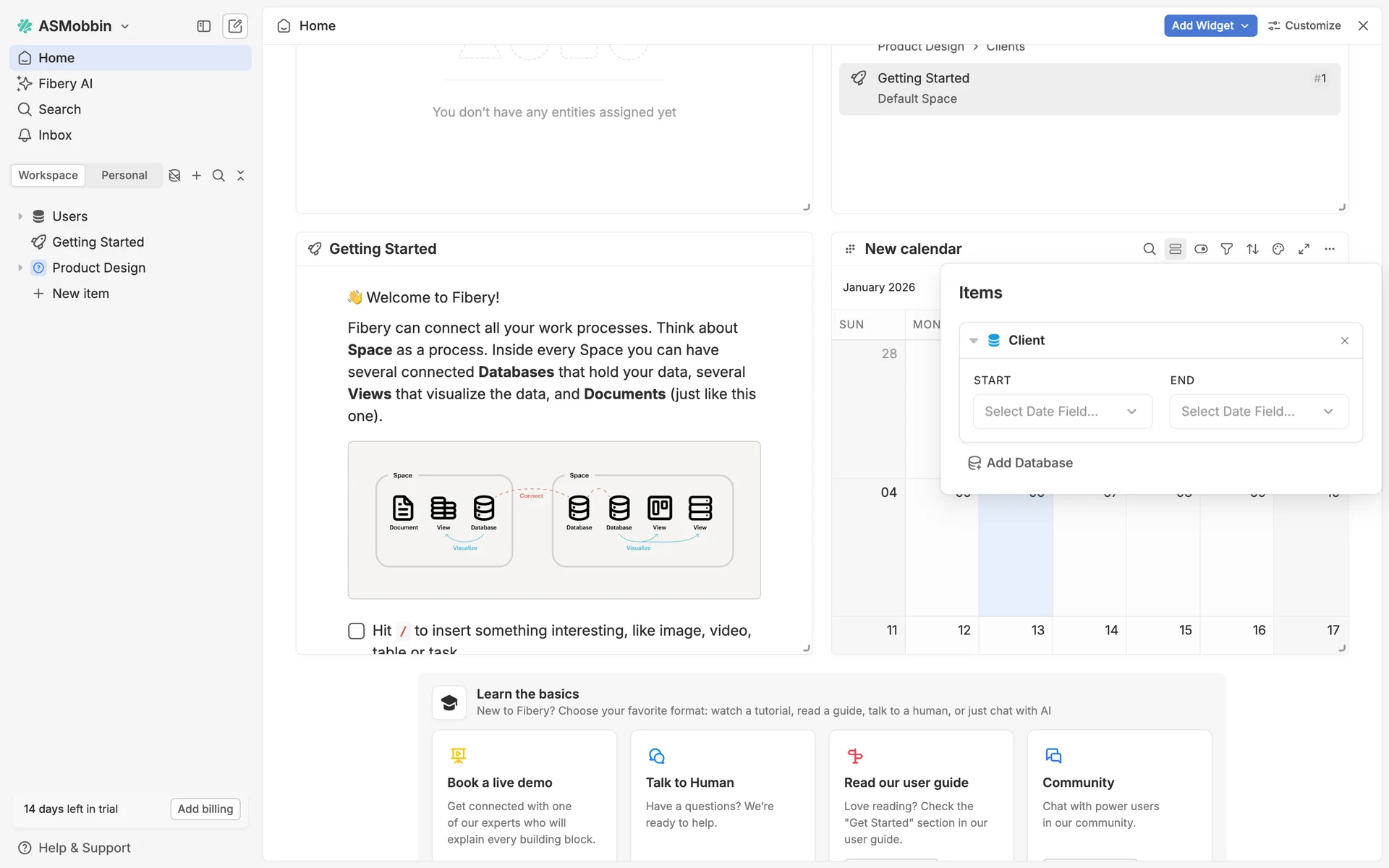Toggle the calendar fields eye icon
The width and height of the screenshot is (1389, 868).
pos(1201,249)
